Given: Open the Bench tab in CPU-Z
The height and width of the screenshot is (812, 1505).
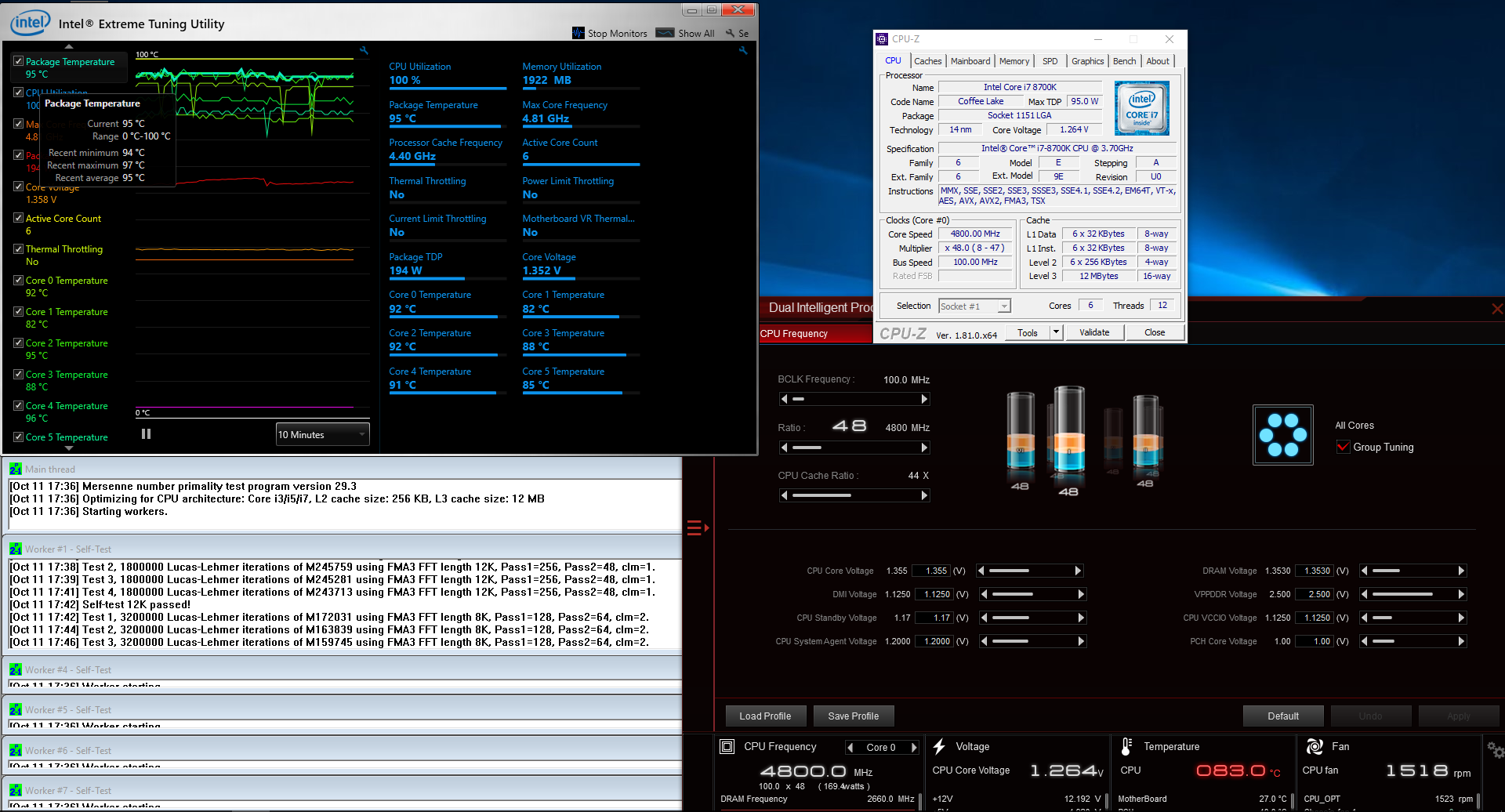Looking at the screenshot, I should coord(1124,61).
